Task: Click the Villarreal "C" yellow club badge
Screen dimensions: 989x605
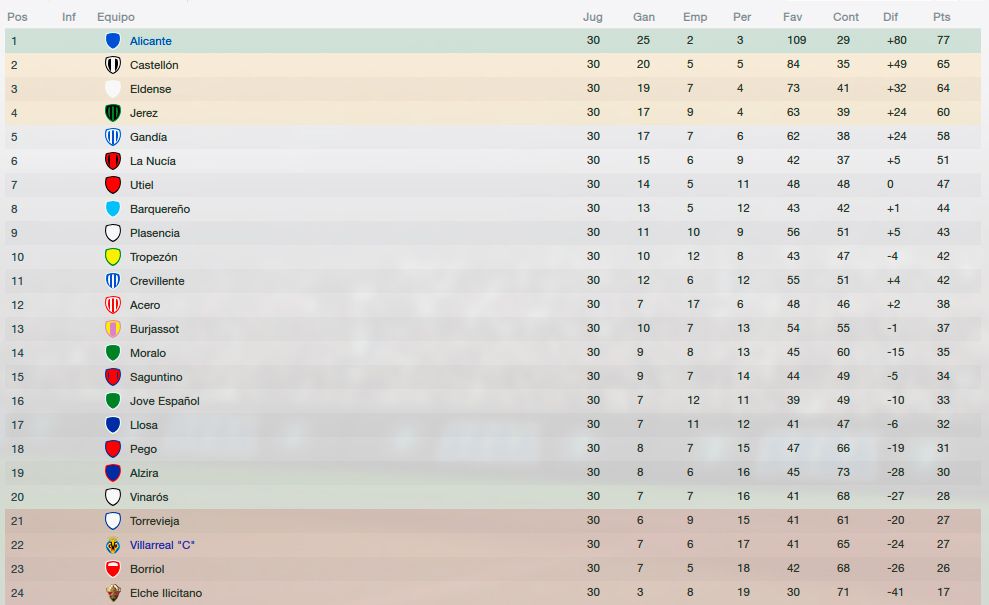Action: coord(113,545)
